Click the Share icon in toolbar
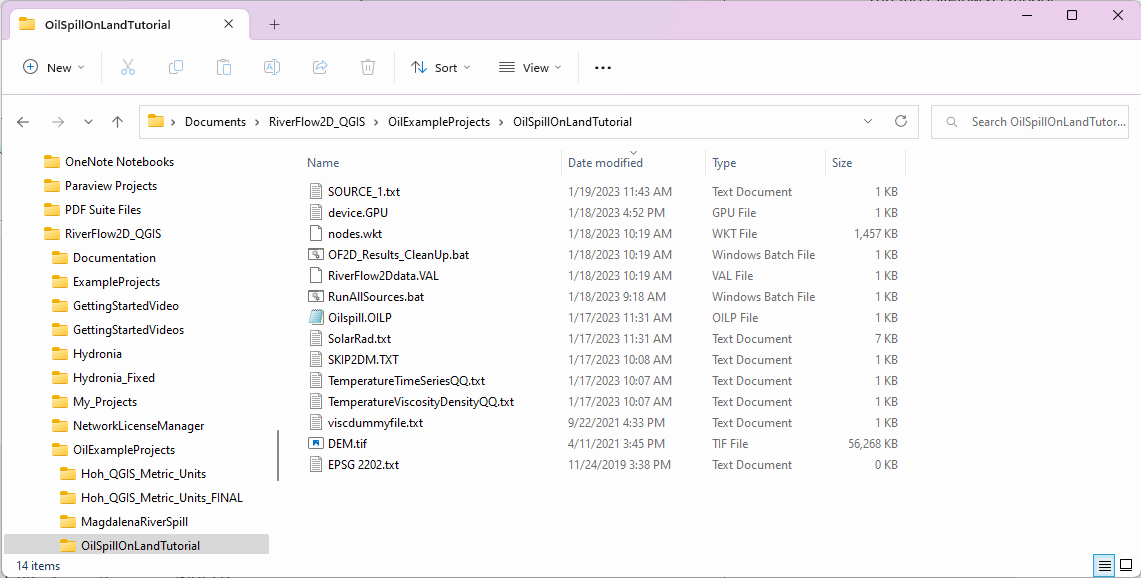Screen dimensions: 1141x578 [x=320, y=68]
